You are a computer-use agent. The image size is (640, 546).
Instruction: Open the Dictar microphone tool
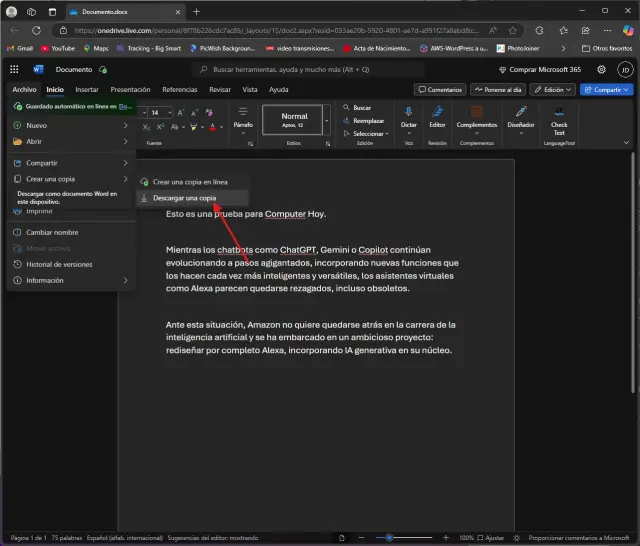pyautogui.click(x=408, y=112)
